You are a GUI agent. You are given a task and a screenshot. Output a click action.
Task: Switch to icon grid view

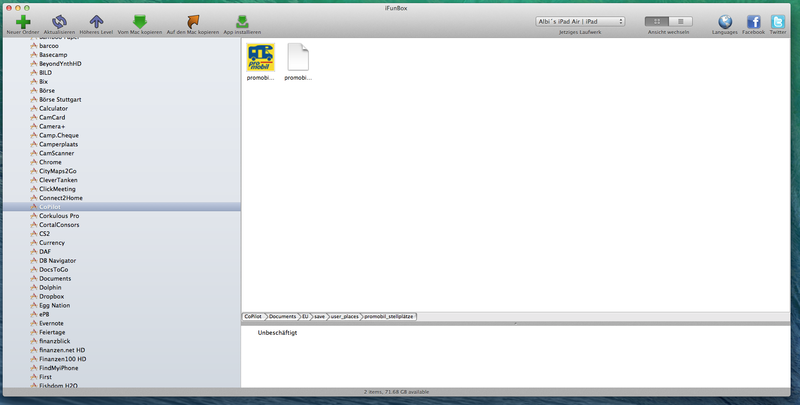(657, 21)
